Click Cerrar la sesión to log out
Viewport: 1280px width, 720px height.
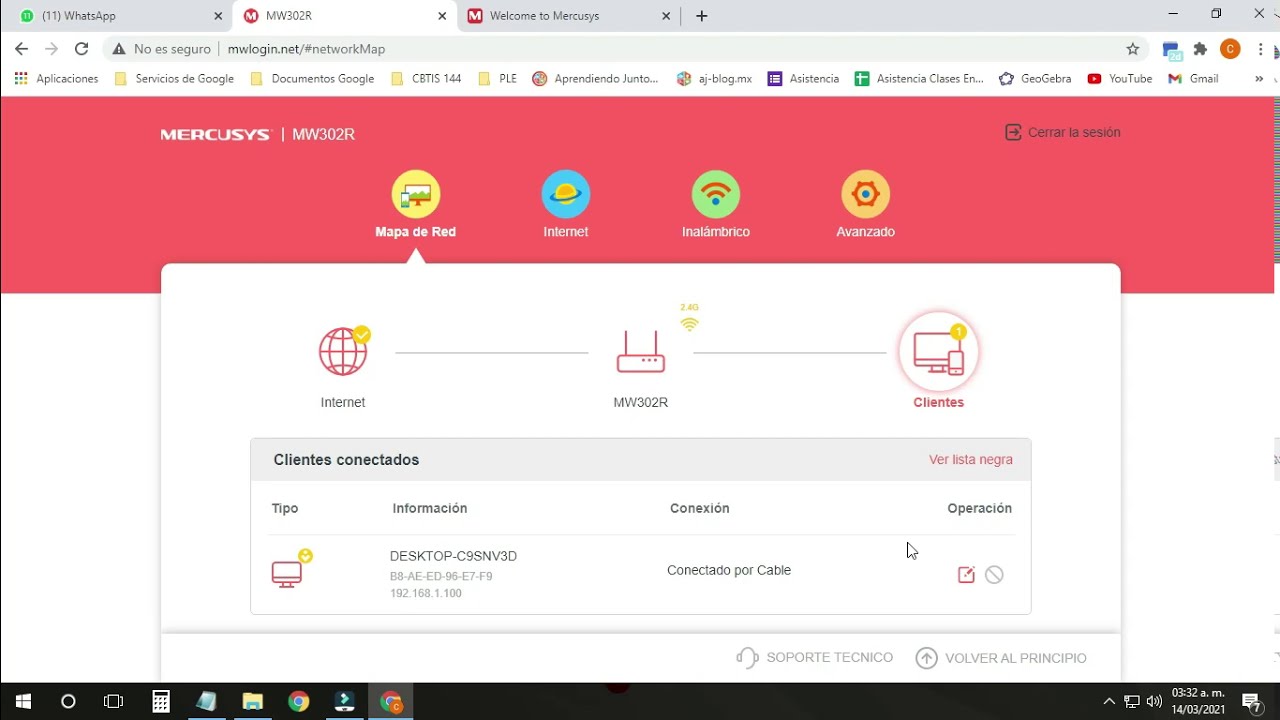click(1062, 132)
